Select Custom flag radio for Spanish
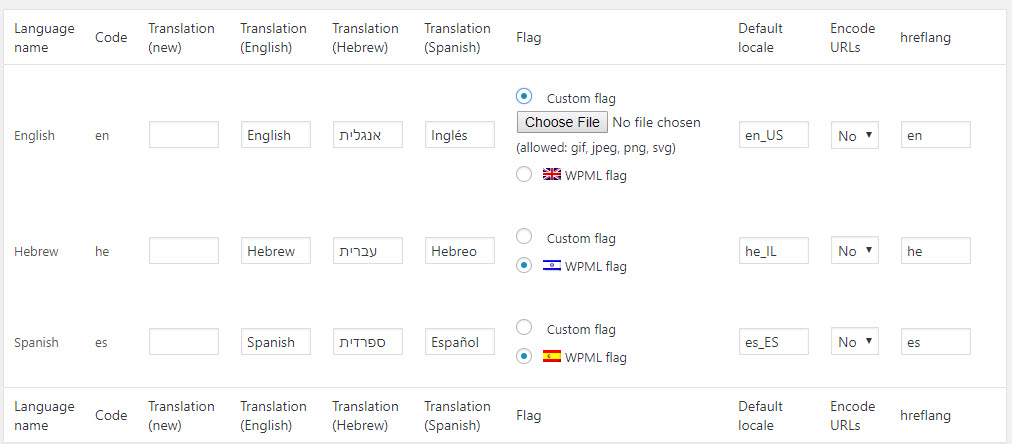This screenshot has height=444, width=1012. [x=524, y=327]
